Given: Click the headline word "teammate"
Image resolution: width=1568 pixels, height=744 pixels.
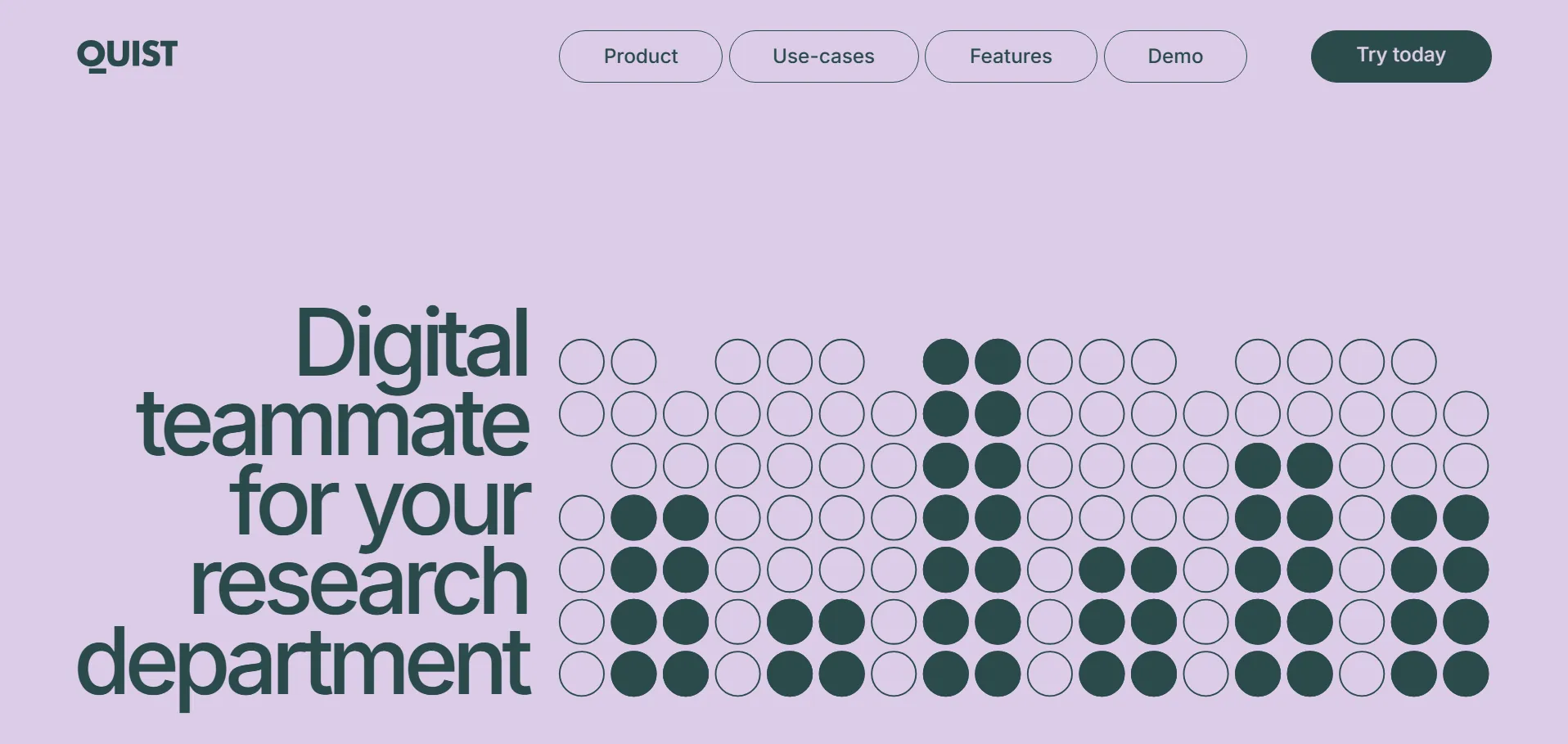Looking at the screenshot, I should [333, 423].
